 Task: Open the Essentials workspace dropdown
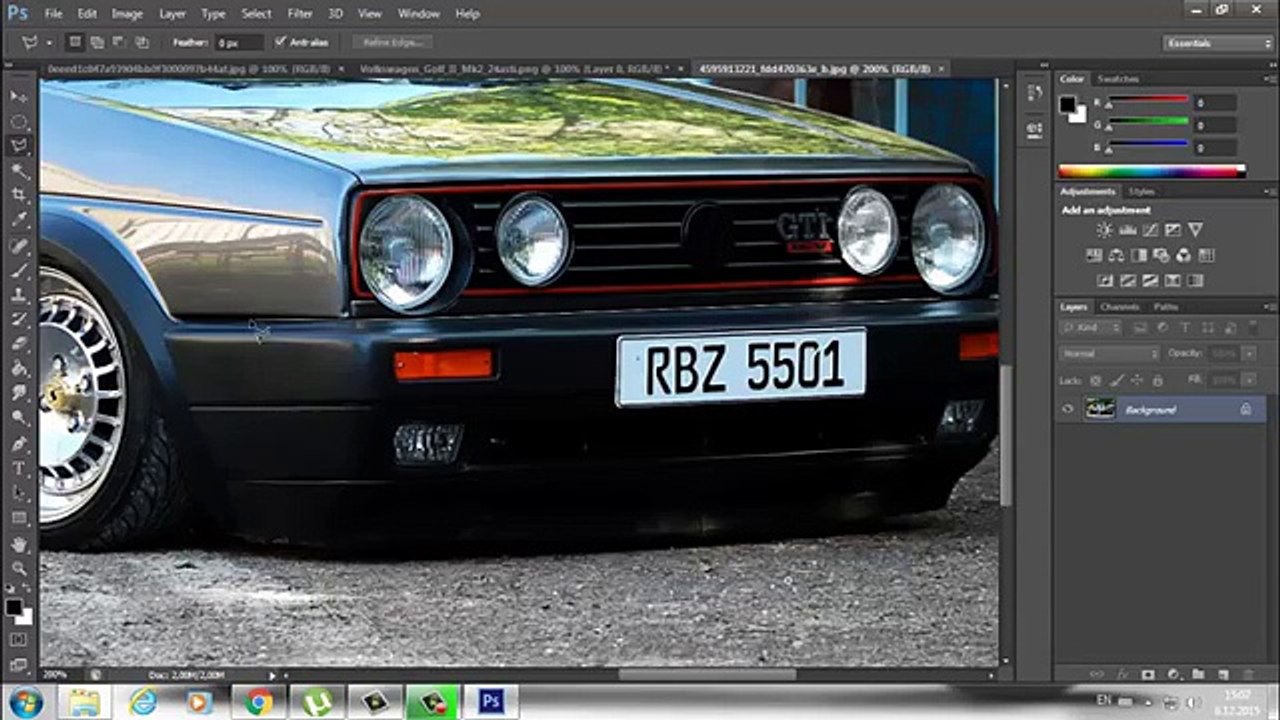1217,43
